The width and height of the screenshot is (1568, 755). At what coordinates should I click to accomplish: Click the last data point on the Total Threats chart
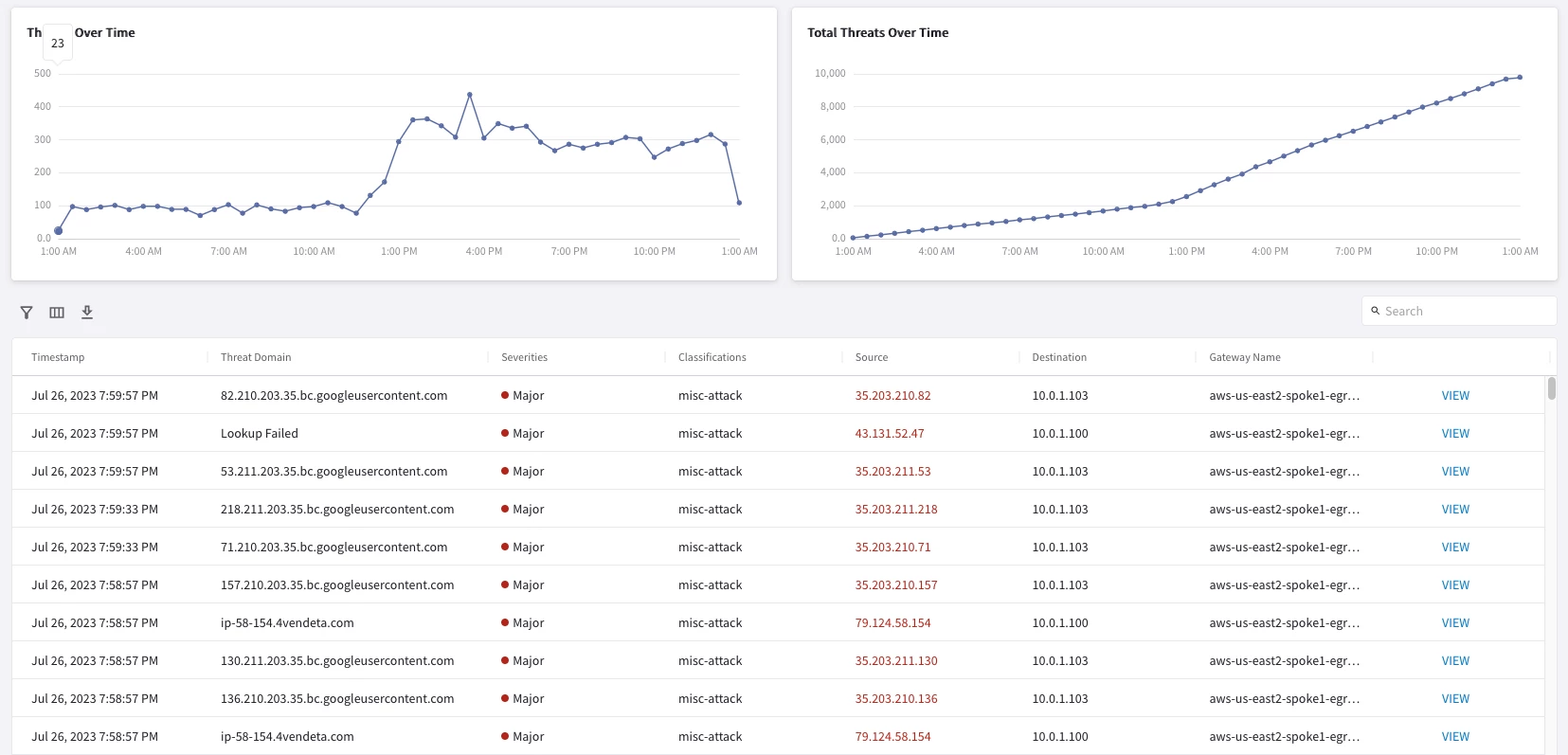point(1520,78)
